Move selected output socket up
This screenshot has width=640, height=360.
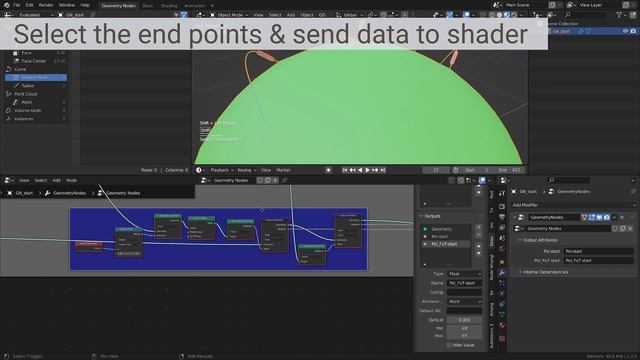[479, 246]
